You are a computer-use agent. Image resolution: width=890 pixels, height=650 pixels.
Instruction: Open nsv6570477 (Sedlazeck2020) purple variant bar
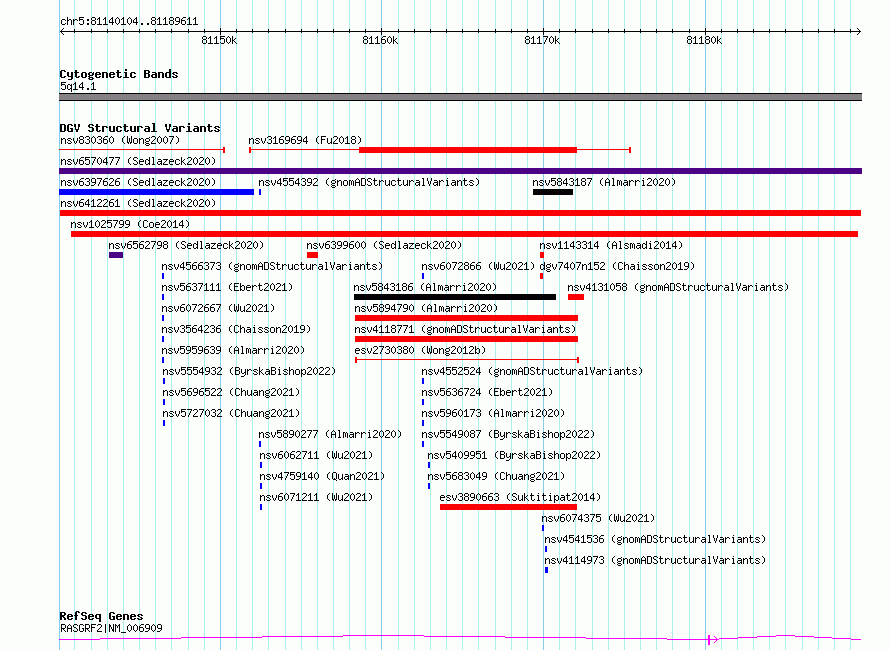point(460,171)
